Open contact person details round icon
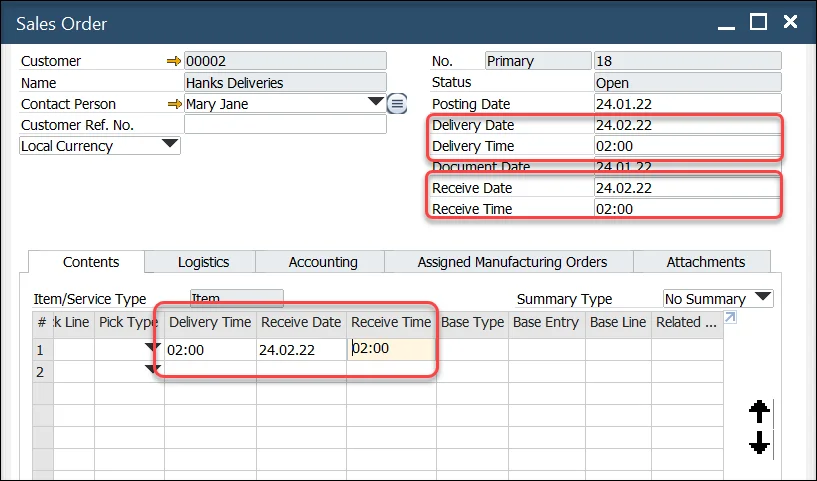The image size is (817, 481). pyautogui.click(x=397, y=103)
